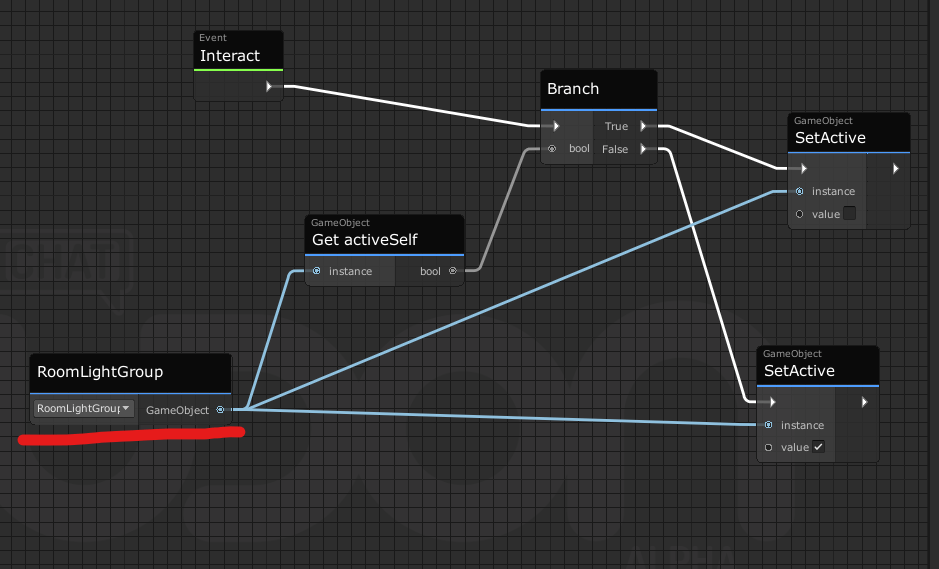Screen dimensions: 939x569
Task: Click value port of SetActive with unchecked value
Action: coord(799,213)
